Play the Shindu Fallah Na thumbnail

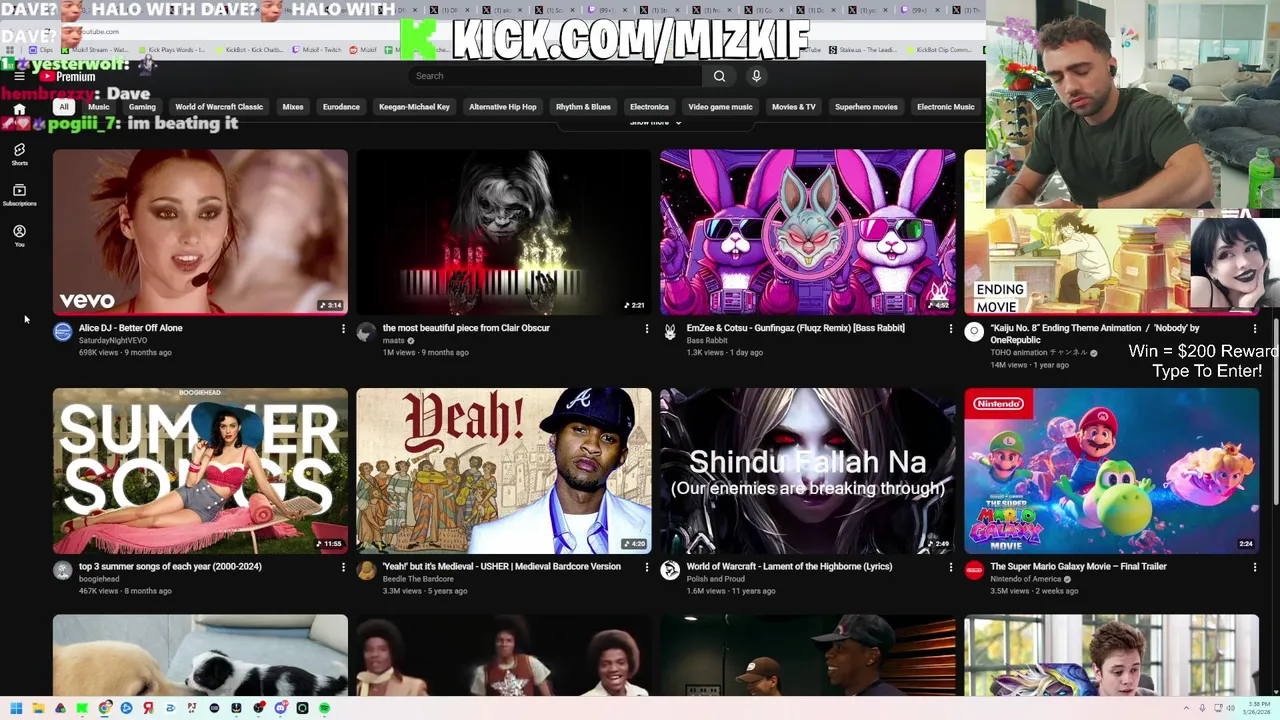point(808,471)
